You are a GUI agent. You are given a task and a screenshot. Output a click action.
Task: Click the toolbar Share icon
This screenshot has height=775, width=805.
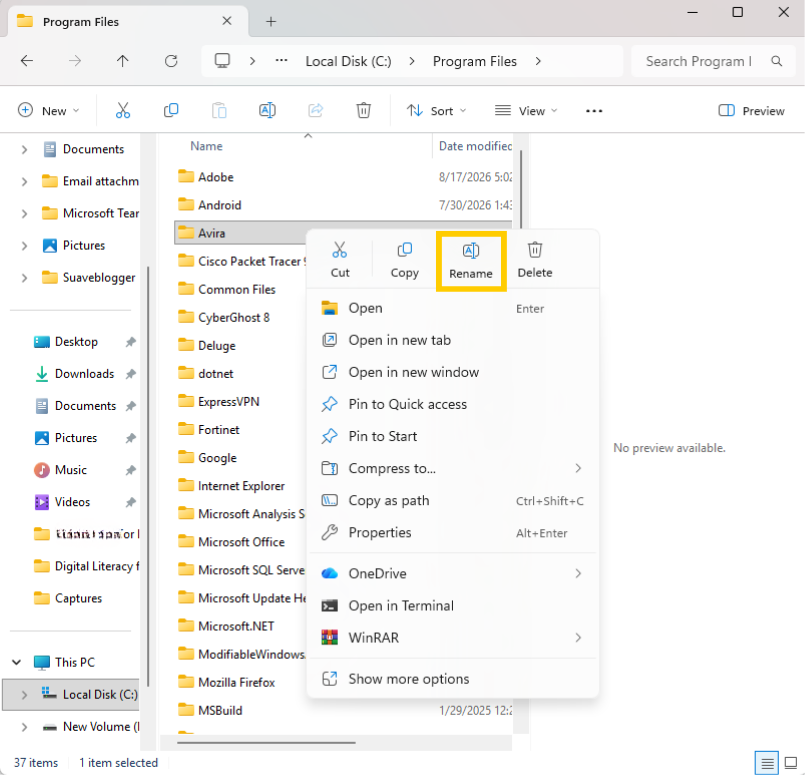pyautogui.click(x=316, y=110)
